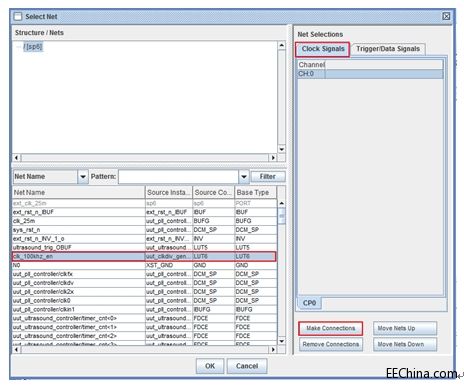Click the structure tree scroll down arrow
The image size is (464, 387).
pos(282,149)
